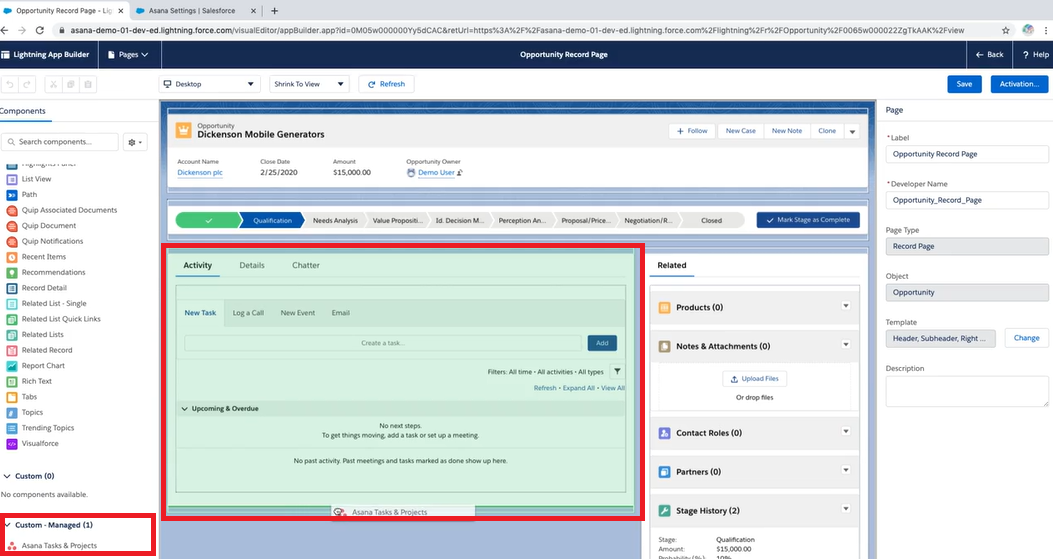Click Mark Stage as Complete
This screenshot has width=1053, height=559.
pos(808,220)
